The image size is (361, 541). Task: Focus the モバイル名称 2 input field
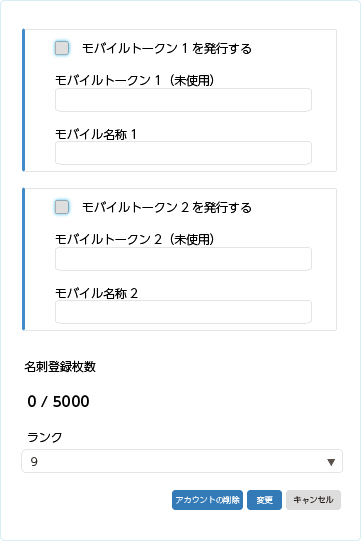(x=183, y=312)
